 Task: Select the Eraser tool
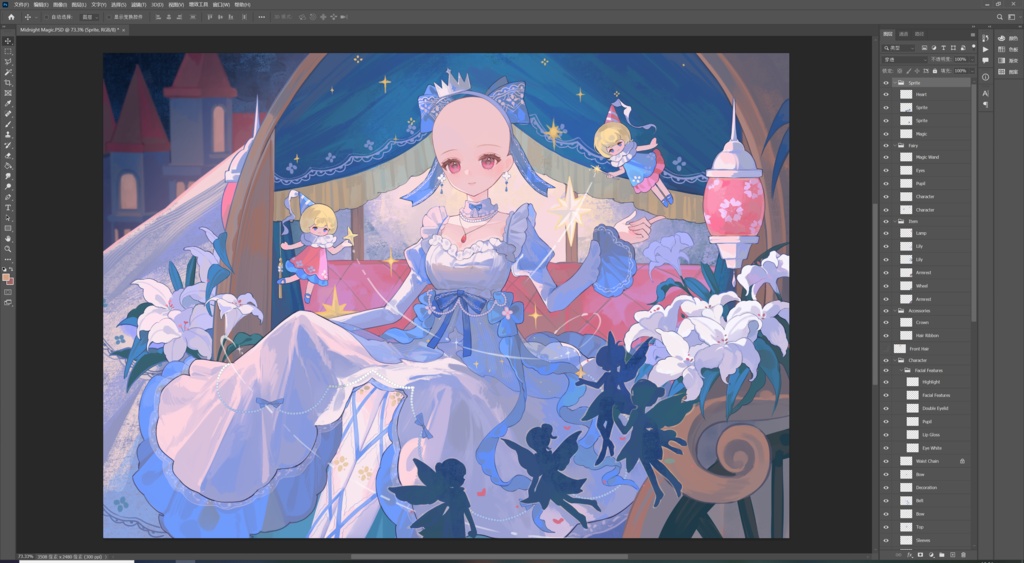(8, 155)
